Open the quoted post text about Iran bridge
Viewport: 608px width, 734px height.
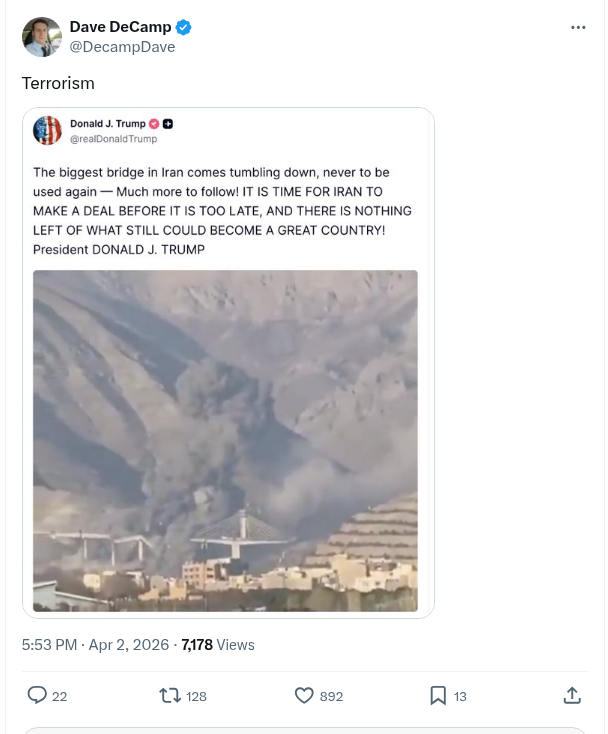(x=222, y=211)
